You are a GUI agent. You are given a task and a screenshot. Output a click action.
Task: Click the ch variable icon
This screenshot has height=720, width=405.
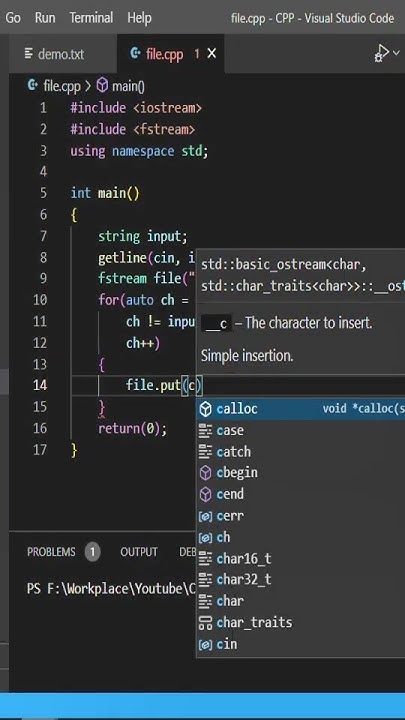[x=205, y=537]
